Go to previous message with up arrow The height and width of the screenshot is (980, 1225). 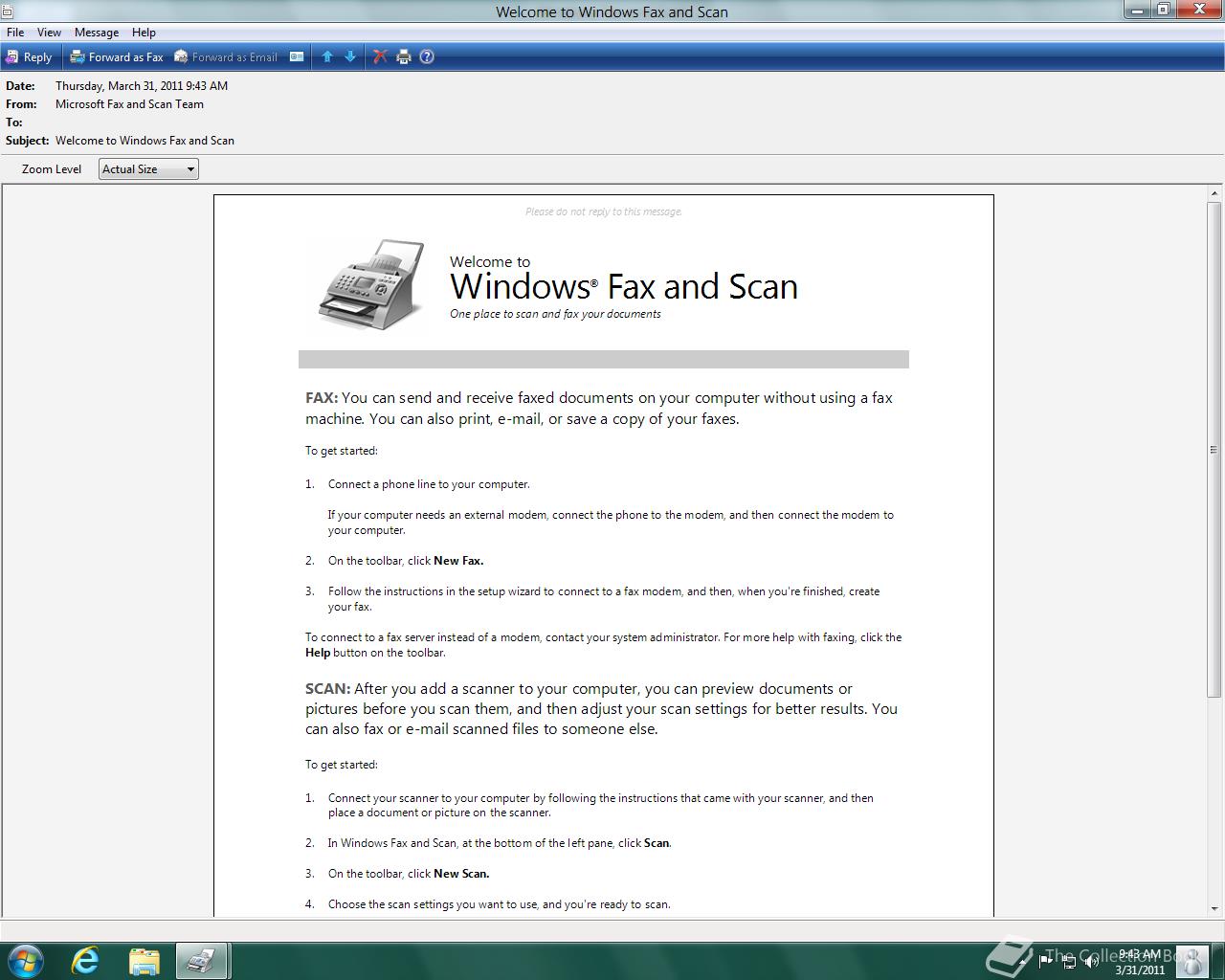point(327,57)
